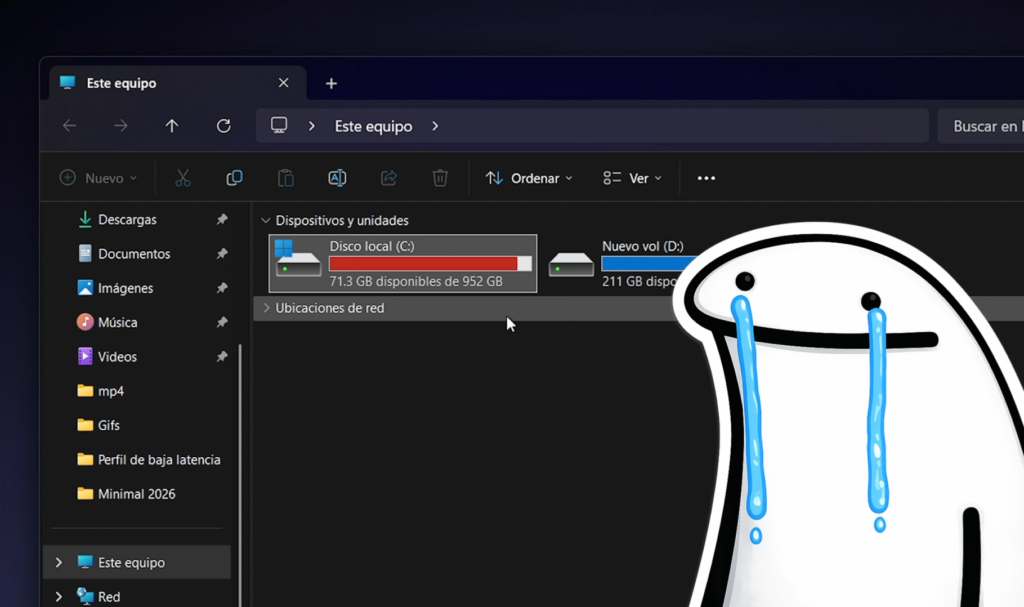Refresh the Este equipo view
The height and width of the screenshot is (607, 1024).
[x=223, y=125]
